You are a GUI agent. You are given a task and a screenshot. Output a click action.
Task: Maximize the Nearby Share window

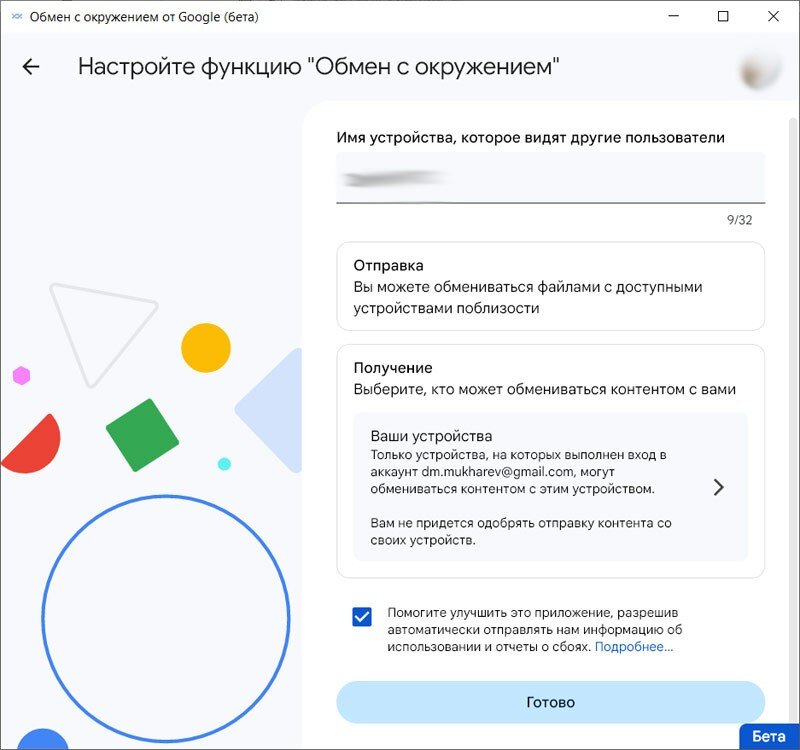click(723, 16)
